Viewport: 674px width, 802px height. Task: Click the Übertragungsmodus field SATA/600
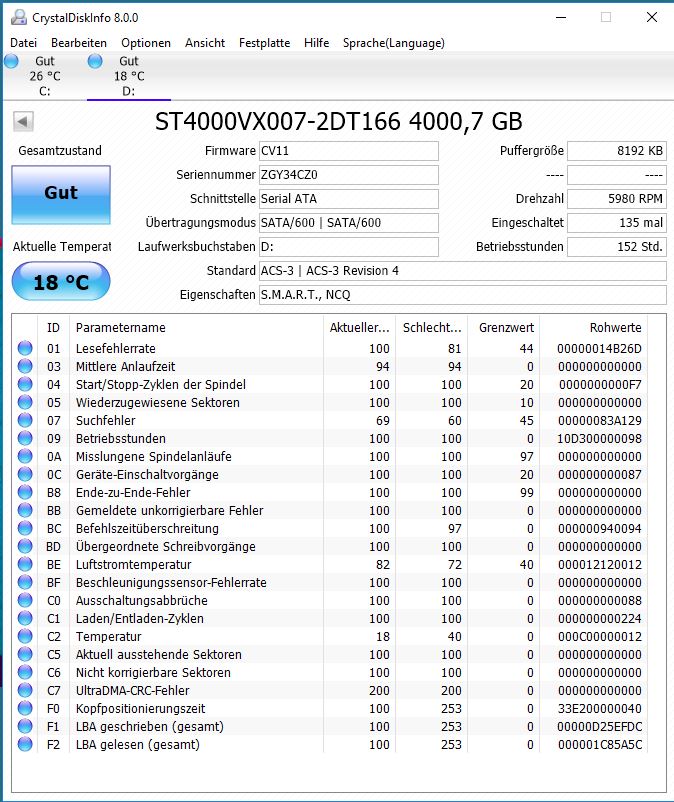tap(349, 222)
